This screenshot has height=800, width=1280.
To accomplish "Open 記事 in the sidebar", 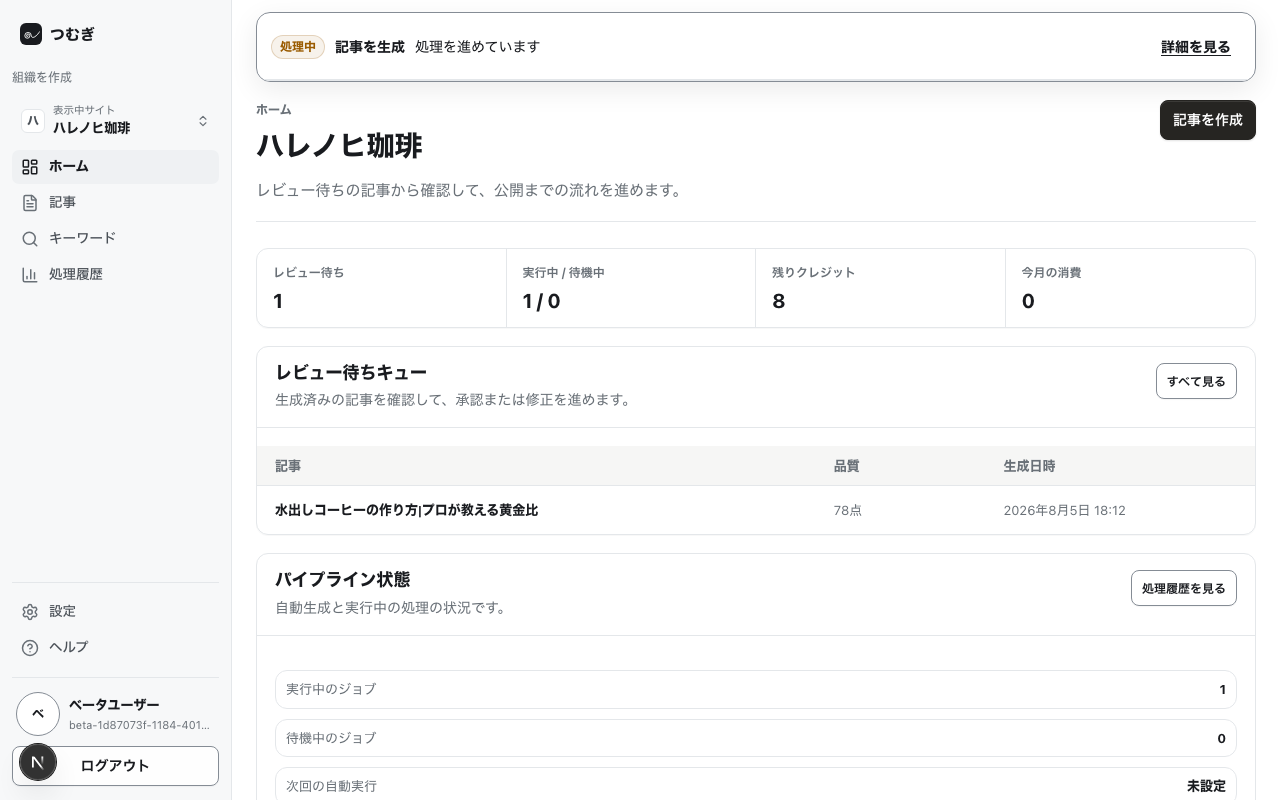I will pos(115,203).
